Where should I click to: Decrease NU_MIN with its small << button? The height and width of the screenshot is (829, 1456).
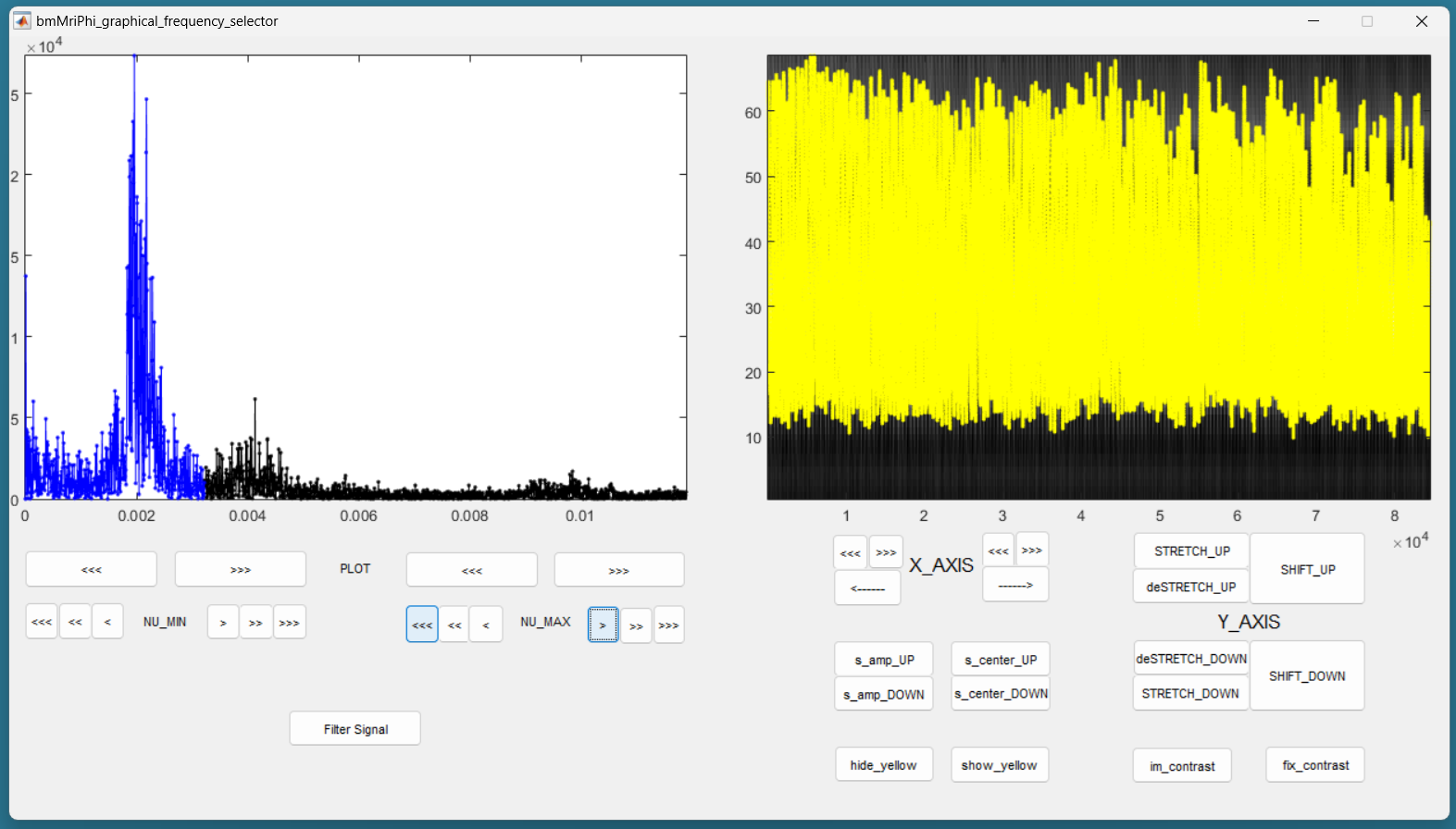(75, 622)
